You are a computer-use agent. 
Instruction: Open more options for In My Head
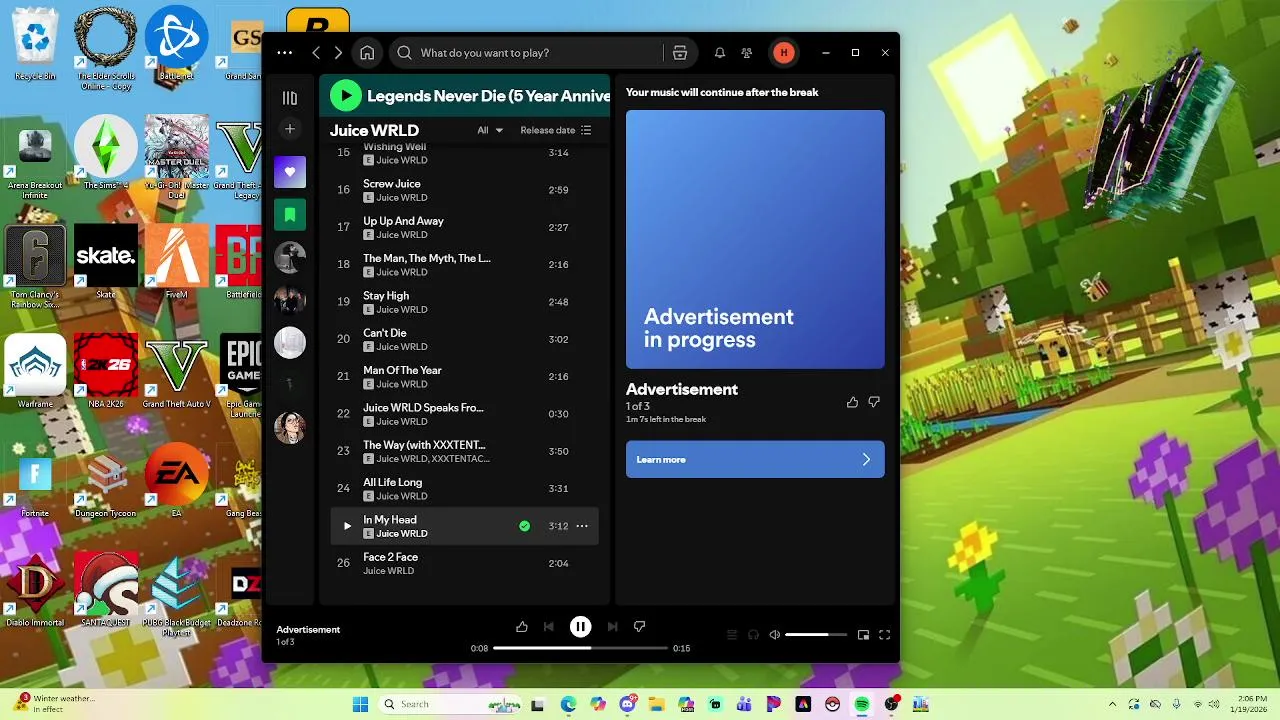tap(582, 526)
